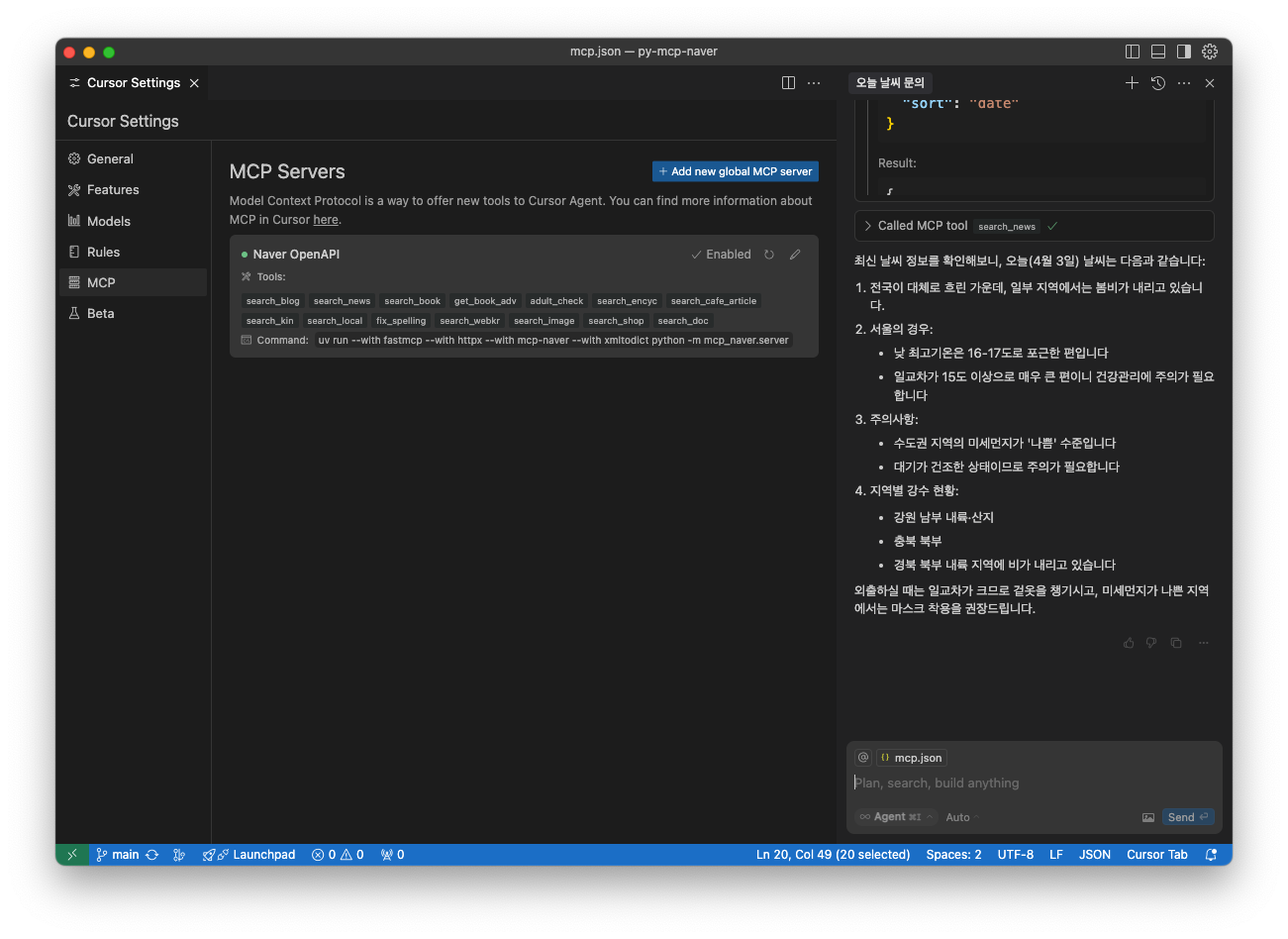Viewport: 1288px width, 939px height.
Task: Open the notifications bell in status bar
Action: click(x=1211, y=855)
